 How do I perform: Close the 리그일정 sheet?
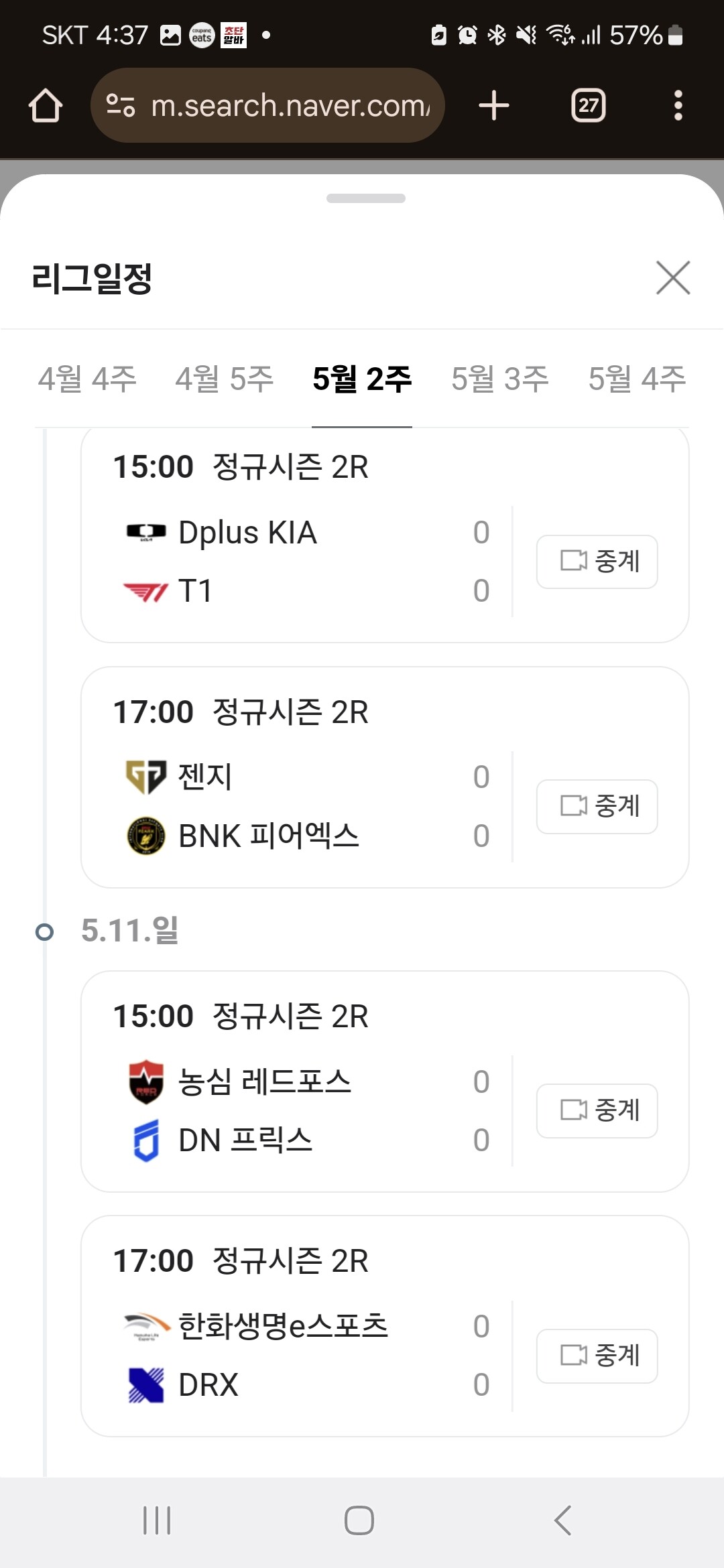click(x=673, y=277)
